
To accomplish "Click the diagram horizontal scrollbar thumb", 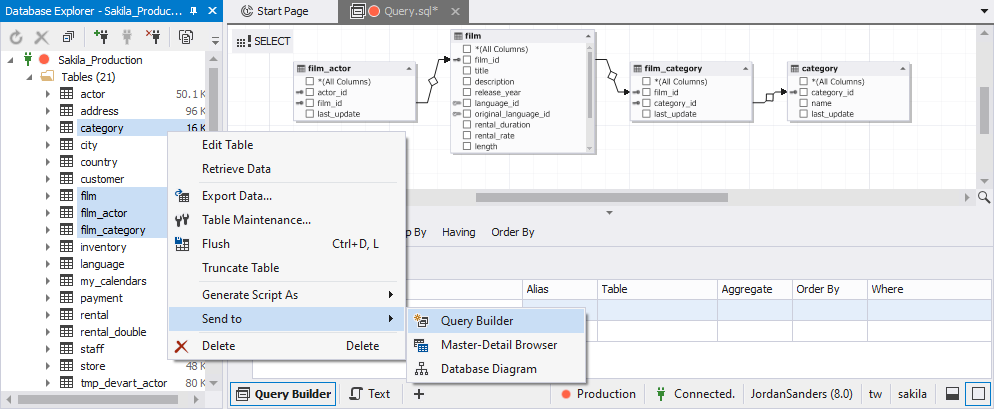I will [x=601, y=197].
